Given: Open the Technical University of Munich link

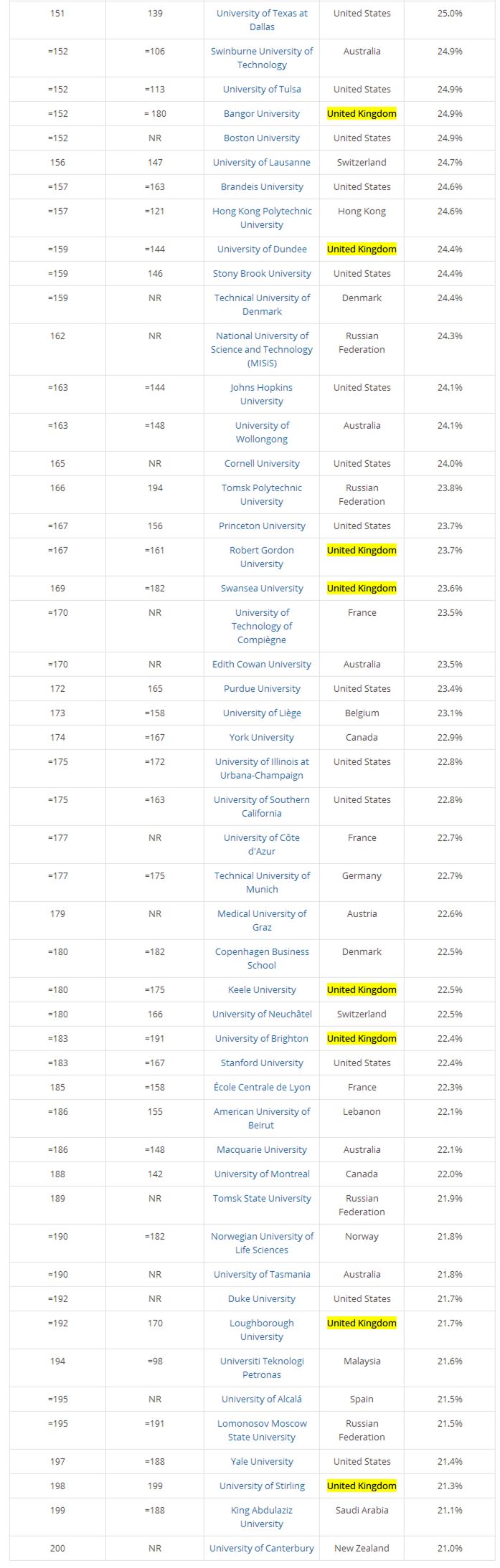Looking at the screenshot, I should coord(262,883).
